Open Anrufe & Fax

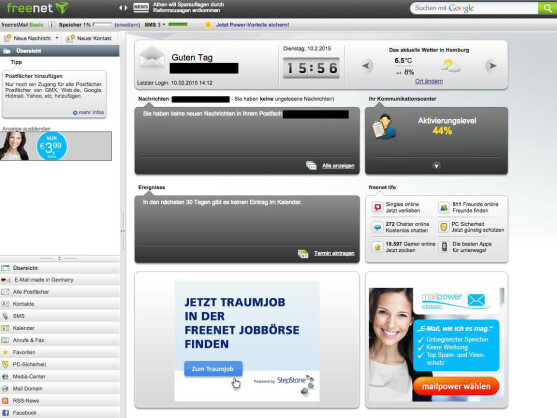[60, 340]
